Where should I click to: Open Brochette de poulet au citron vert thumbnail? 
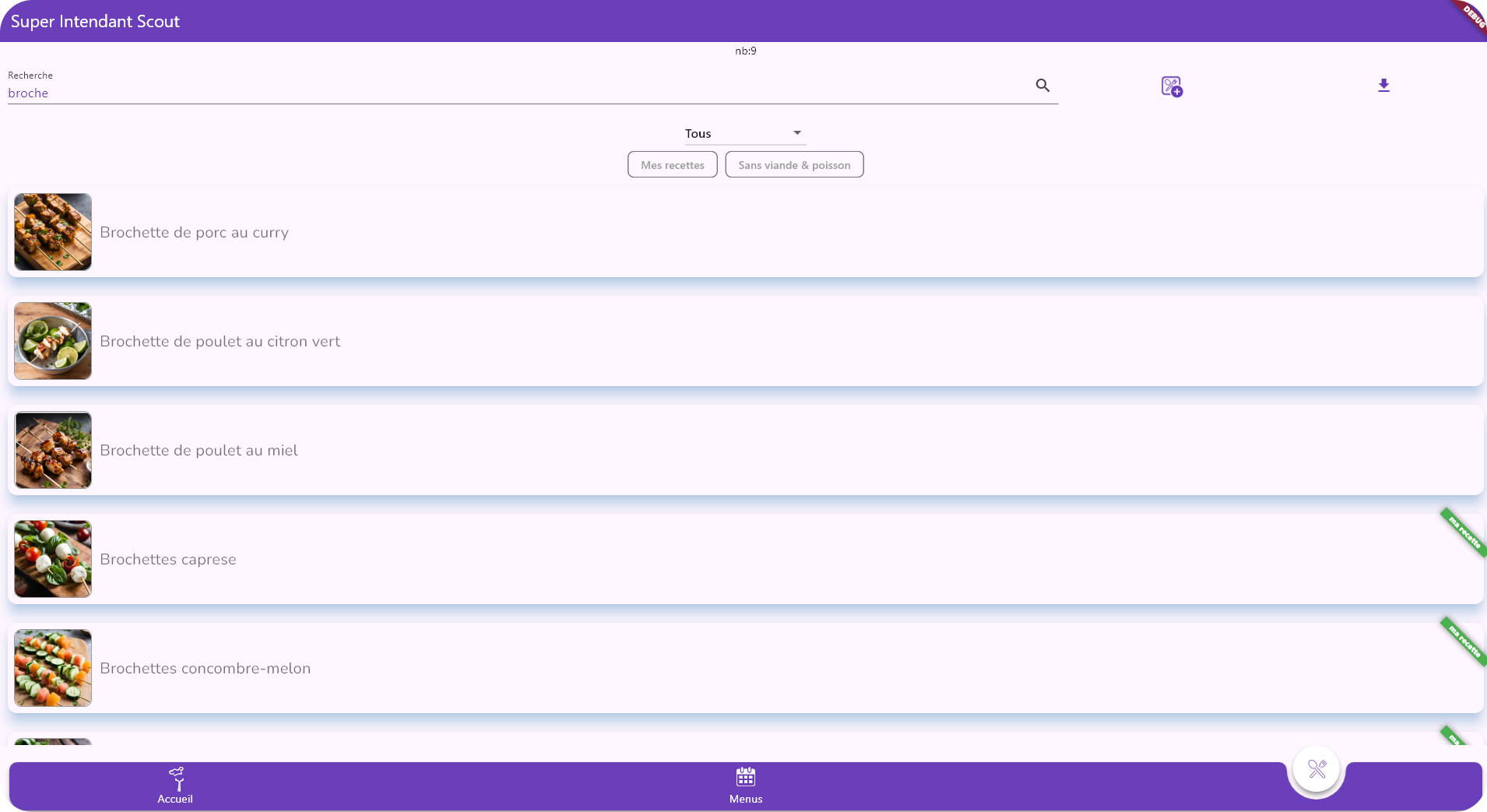click(53, 341)
